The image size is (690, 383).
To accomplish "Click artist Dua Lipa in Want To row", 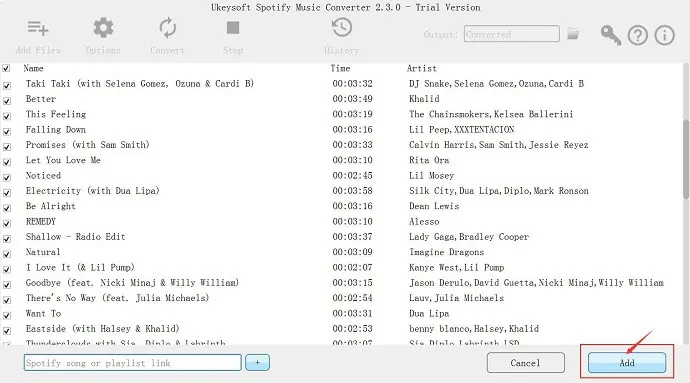I will pos(429,313).
